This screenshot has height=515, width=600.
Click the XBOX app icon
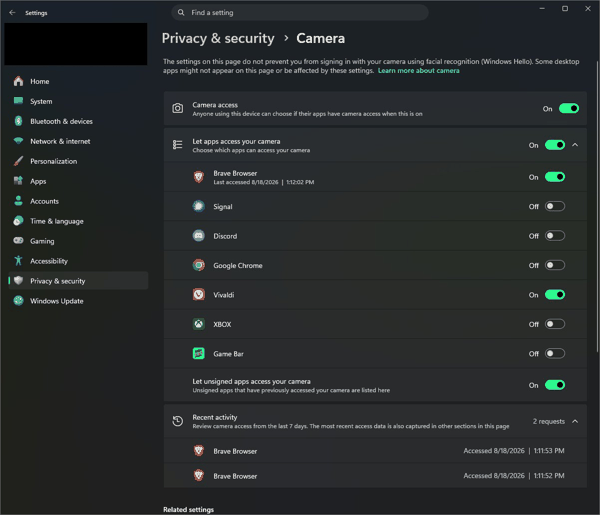(x=199, y=324)
